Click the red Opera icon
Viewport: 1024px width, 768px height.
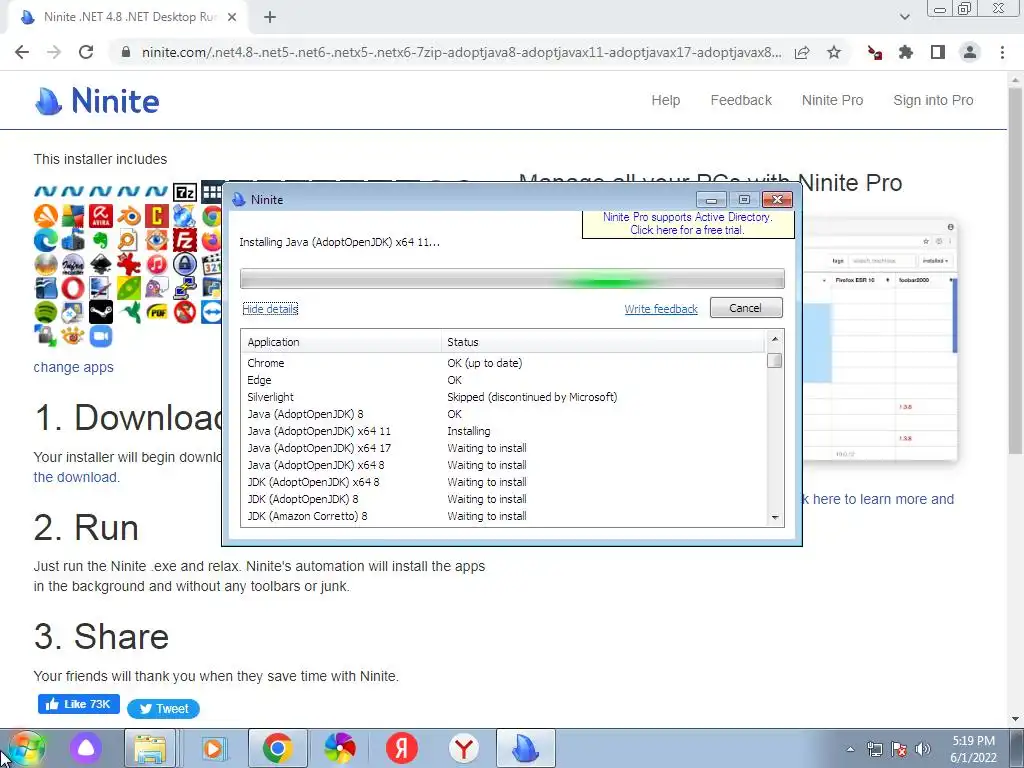[73, 288]
